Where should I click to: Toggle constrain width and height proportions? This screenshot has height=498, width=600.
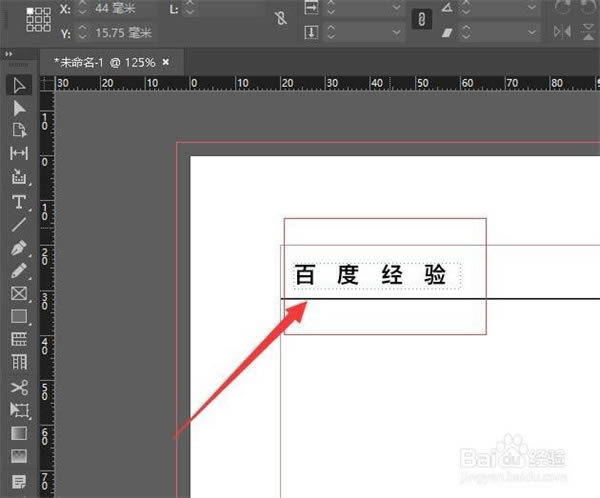coord(281,18)
